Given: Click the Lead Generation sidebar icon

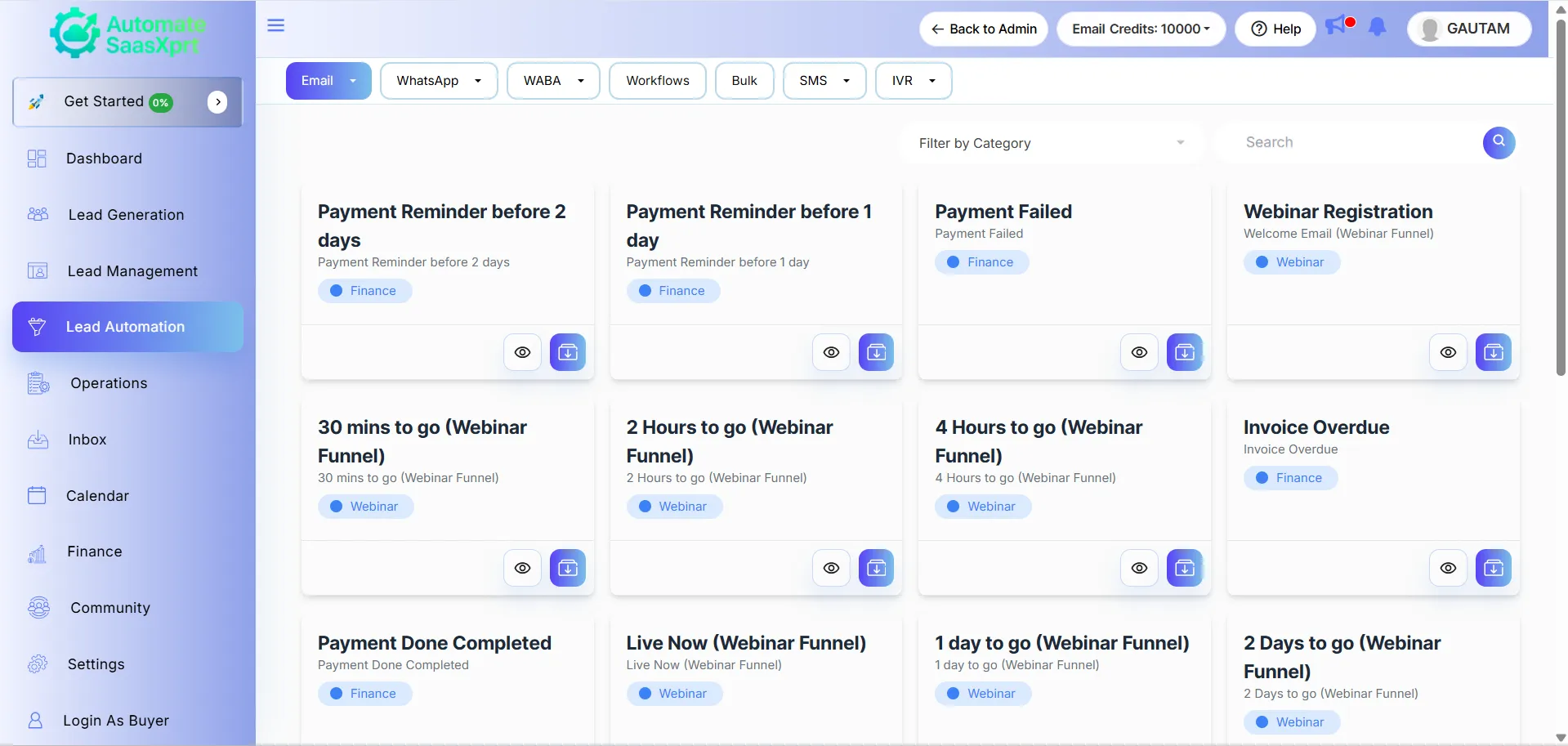Looking at the screenshot, I should 38,215.
